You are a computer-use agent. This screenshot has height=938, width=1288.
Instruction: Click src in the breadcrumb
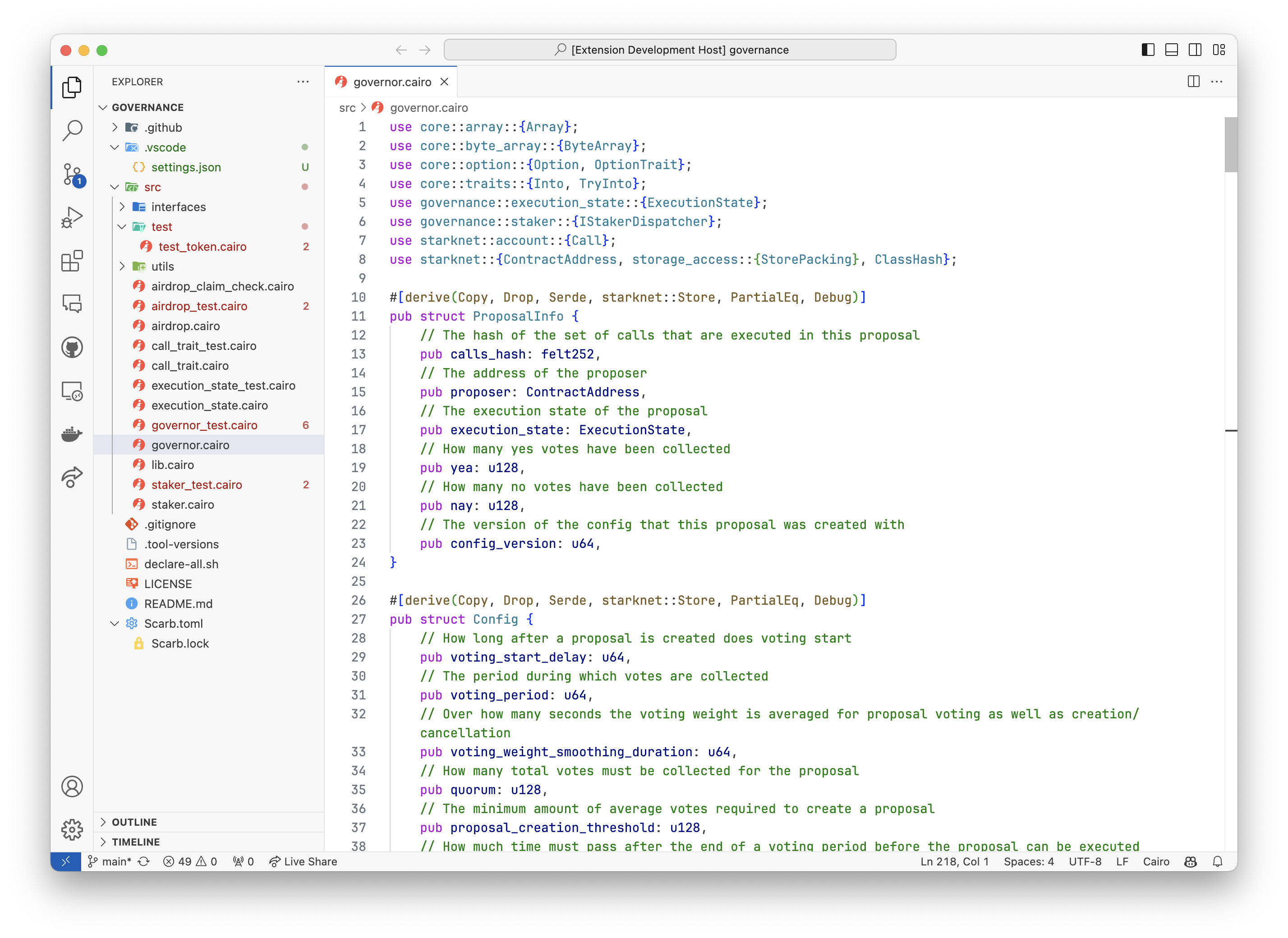[x=347, y=108]
